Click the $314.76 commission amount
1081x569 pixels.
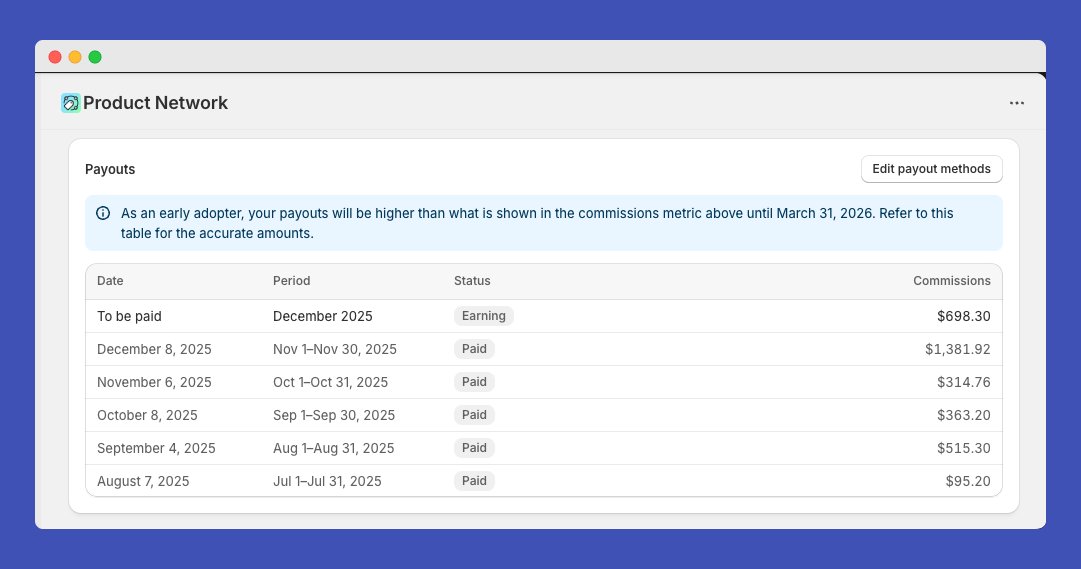[x=964, y=383]
